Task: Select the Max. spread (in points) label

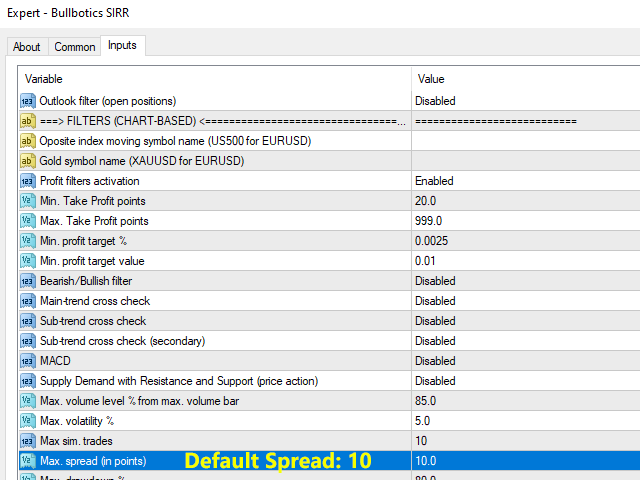Action: [x=93, y=461]
